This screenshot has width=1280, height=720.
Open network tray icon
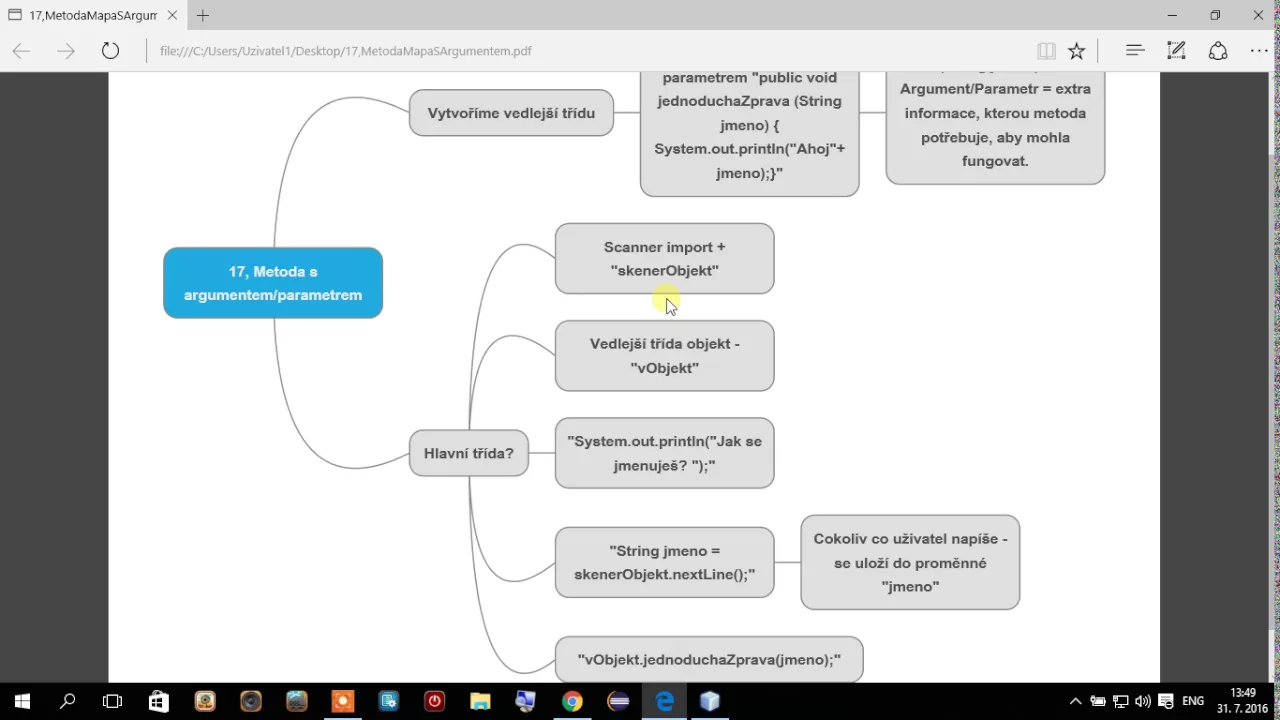pos(1121,701)
